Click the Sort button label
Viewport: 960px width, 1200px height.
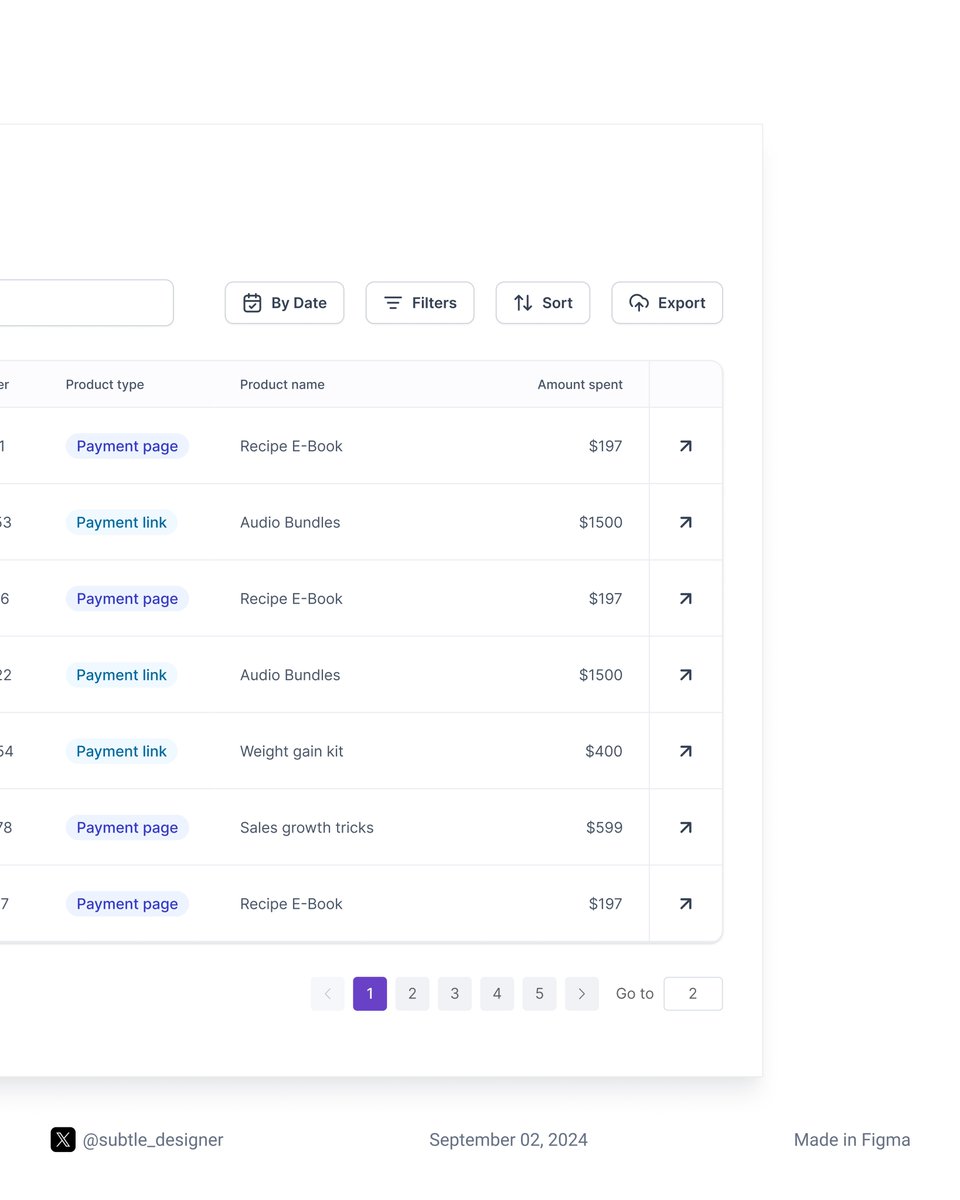[557, 303]
